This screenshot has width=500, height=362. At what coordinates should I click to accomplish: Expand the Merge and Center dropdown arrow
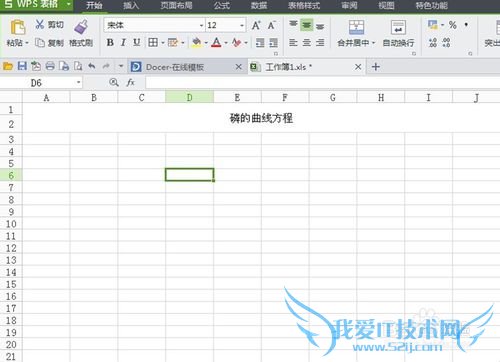coord(373,43)
